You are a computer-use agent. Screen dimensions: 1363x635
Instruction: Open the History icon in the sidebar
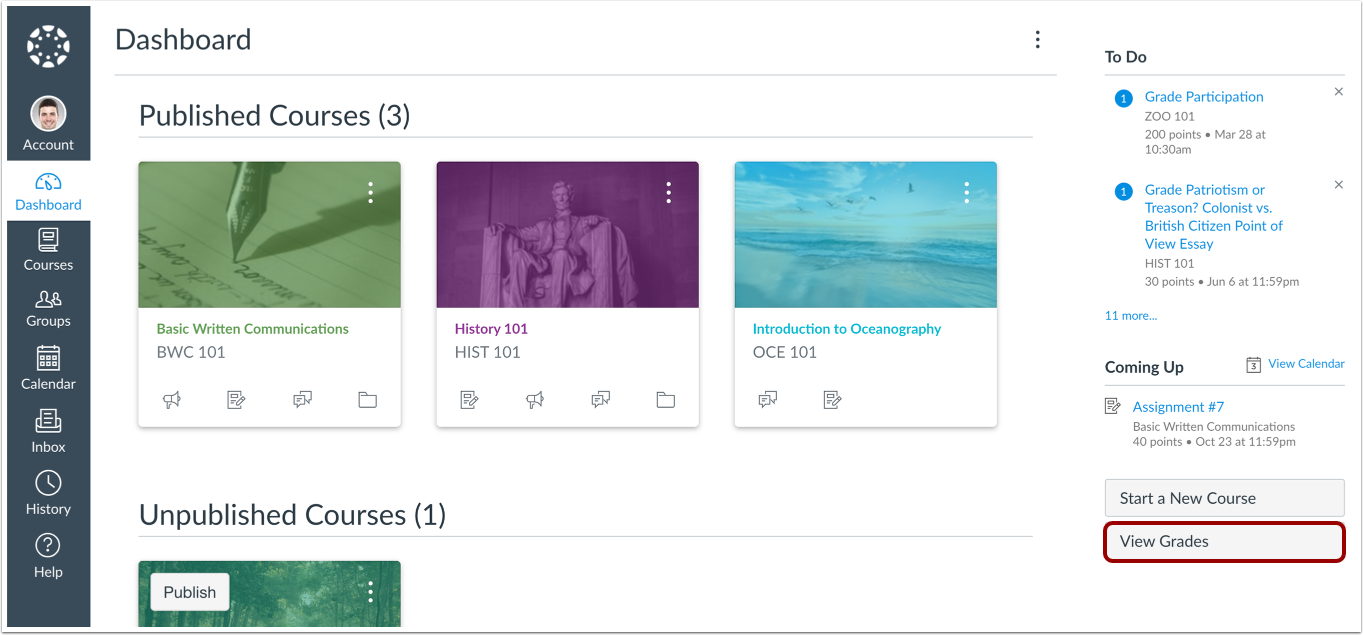click(47, 492)
